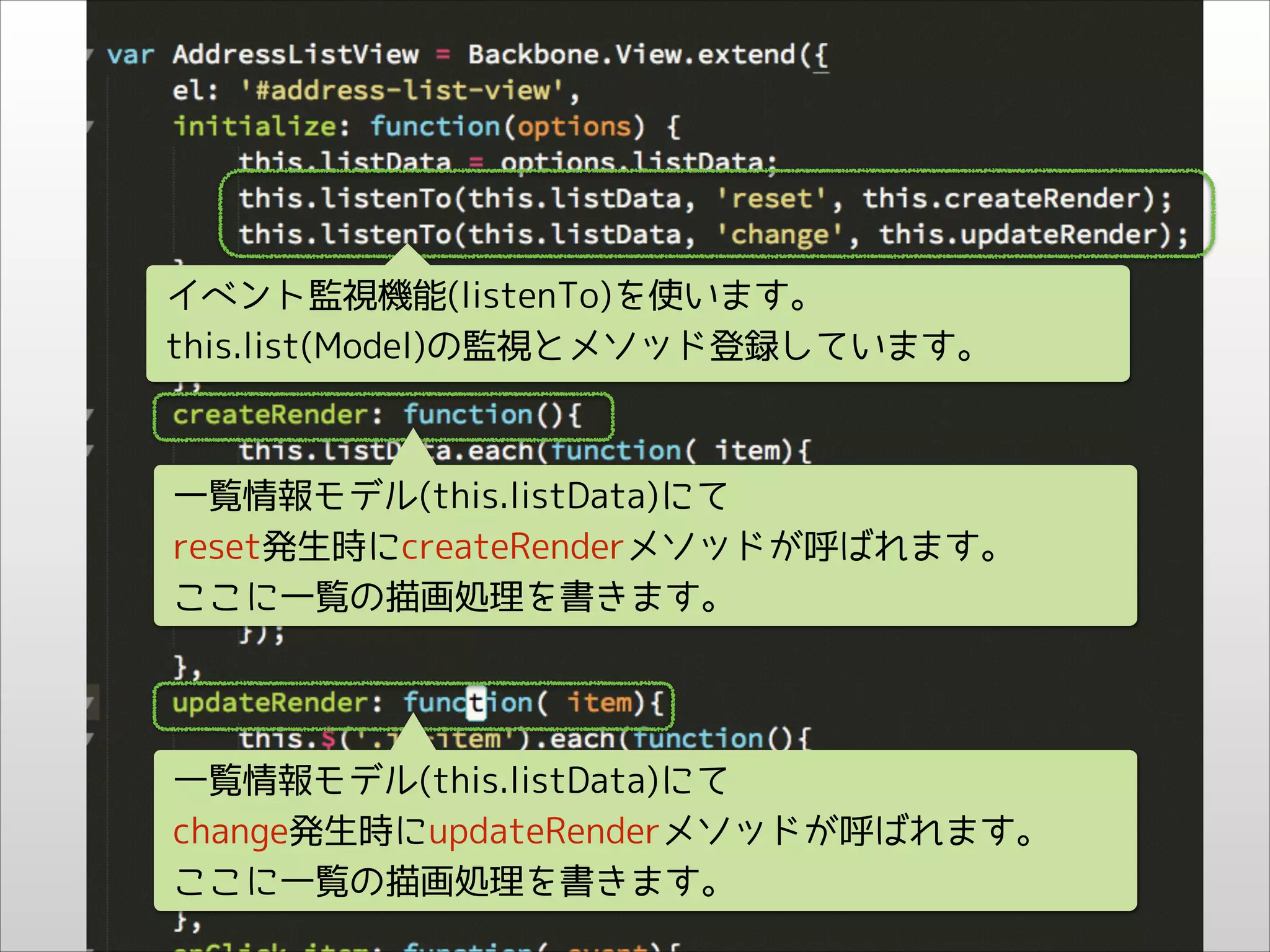This screenshot has width=1270, height=952.
Task: Click 'function(){' on the createRender line
Action: (493, 415)
